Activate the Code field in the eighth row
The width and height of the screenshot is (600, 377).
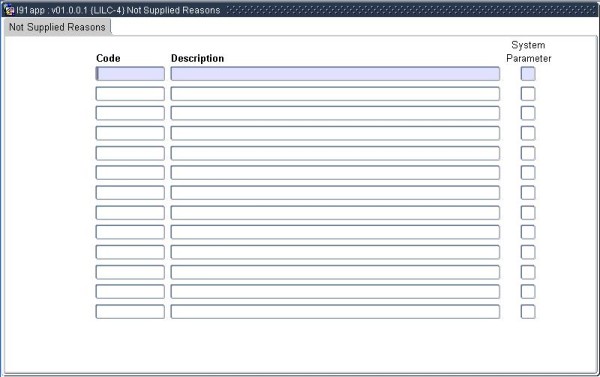pyautogui.click(x=130, y=212)
